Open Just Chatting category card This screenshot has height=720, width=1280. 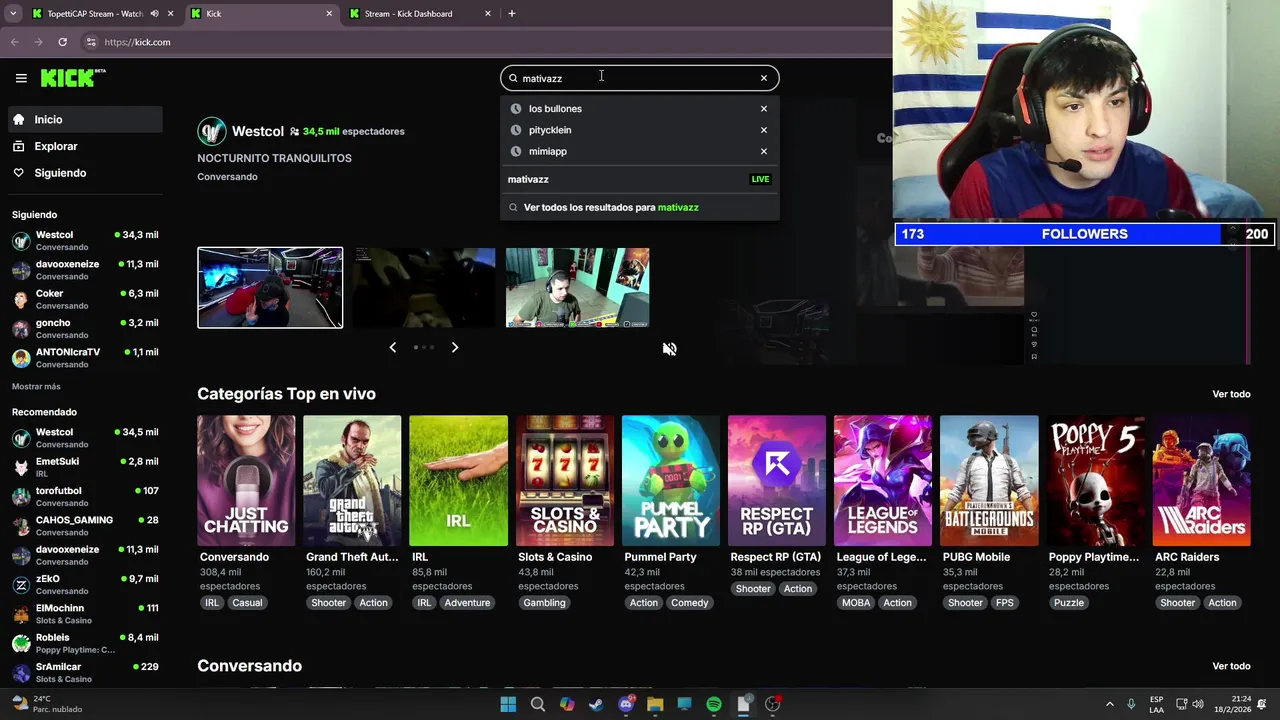point(246,481)
